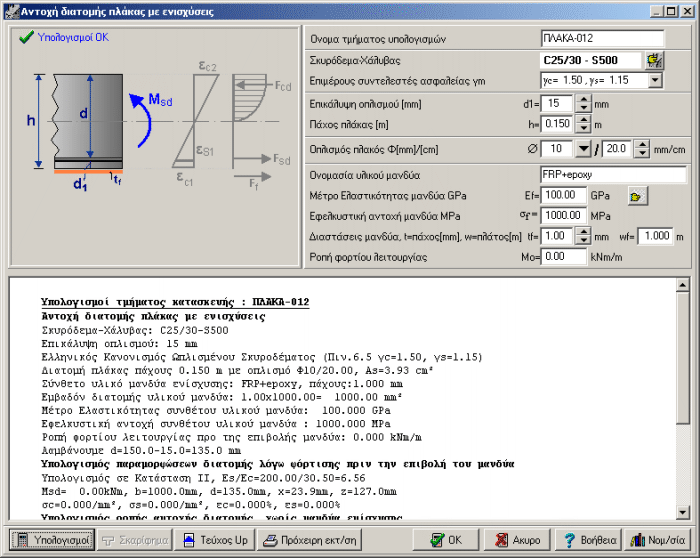Click report line Λαμβάνουμε d=150.0-15.0=135.0 mm
Image resolution: width=700 pixels, height=558 pixels.
tap(141, 450)
